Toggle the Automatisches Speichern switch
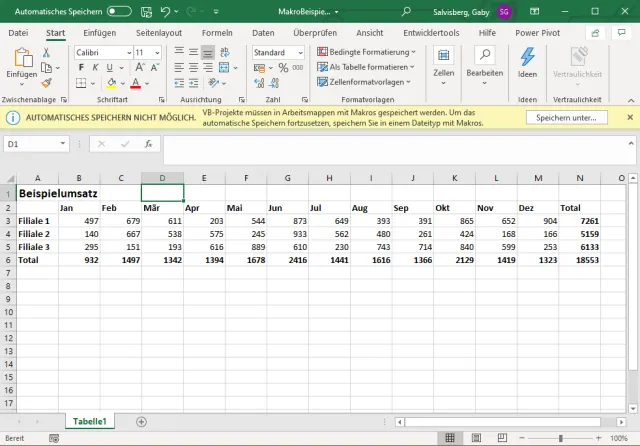Screen dimensions: 640x446 118,11
